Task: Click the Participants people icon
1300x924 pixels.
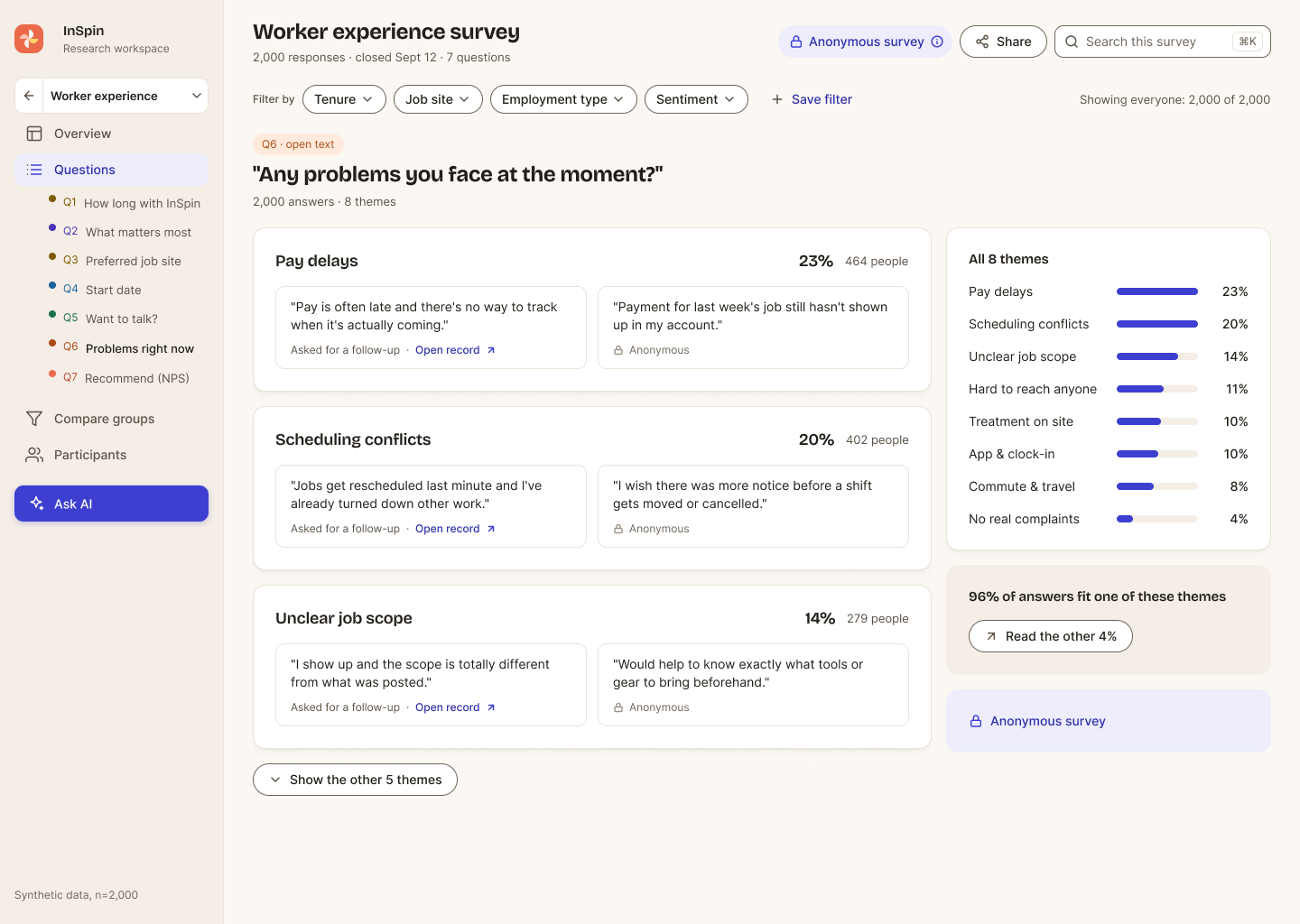Action: tap(34, 455)
